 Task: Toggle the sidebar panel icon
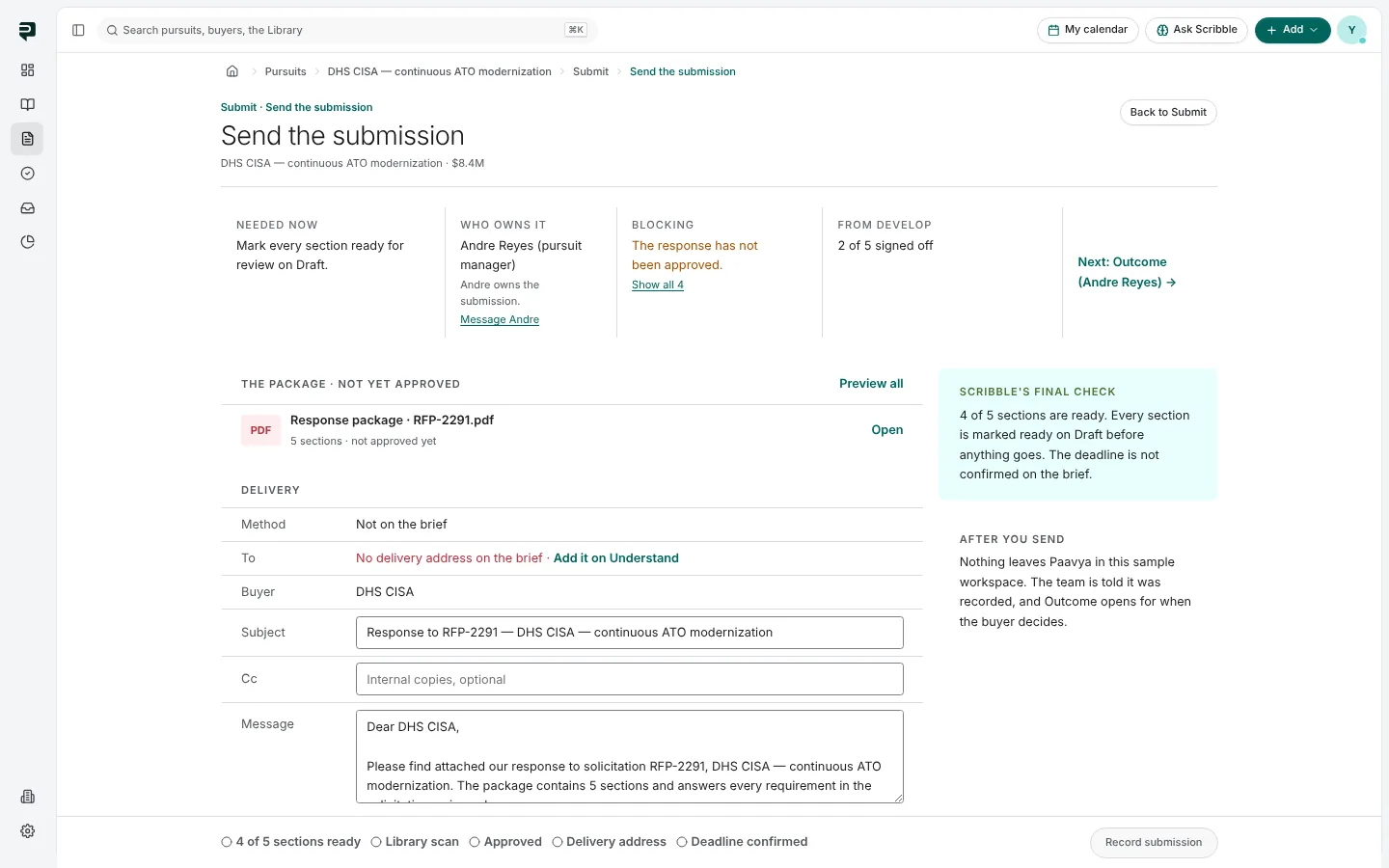[78, 30]
